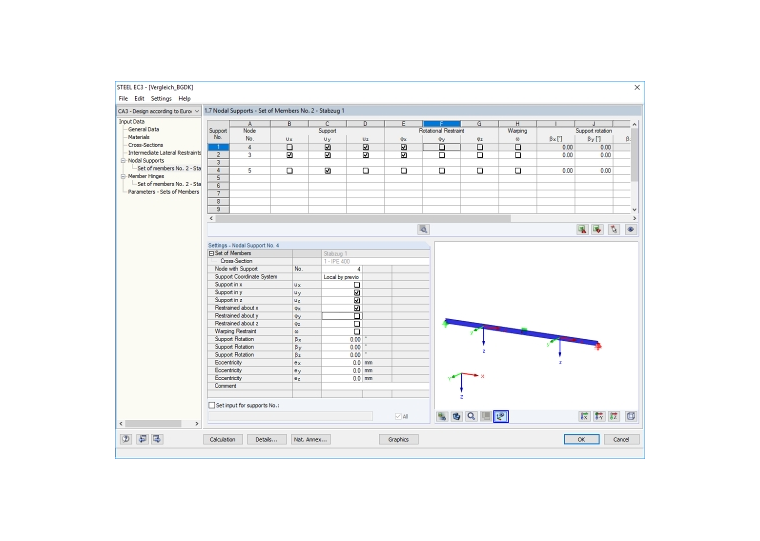Image resolution: width=760 pixels, height=541 pixels.
Task: Open the Edit menu
Action: coord(139,98)
